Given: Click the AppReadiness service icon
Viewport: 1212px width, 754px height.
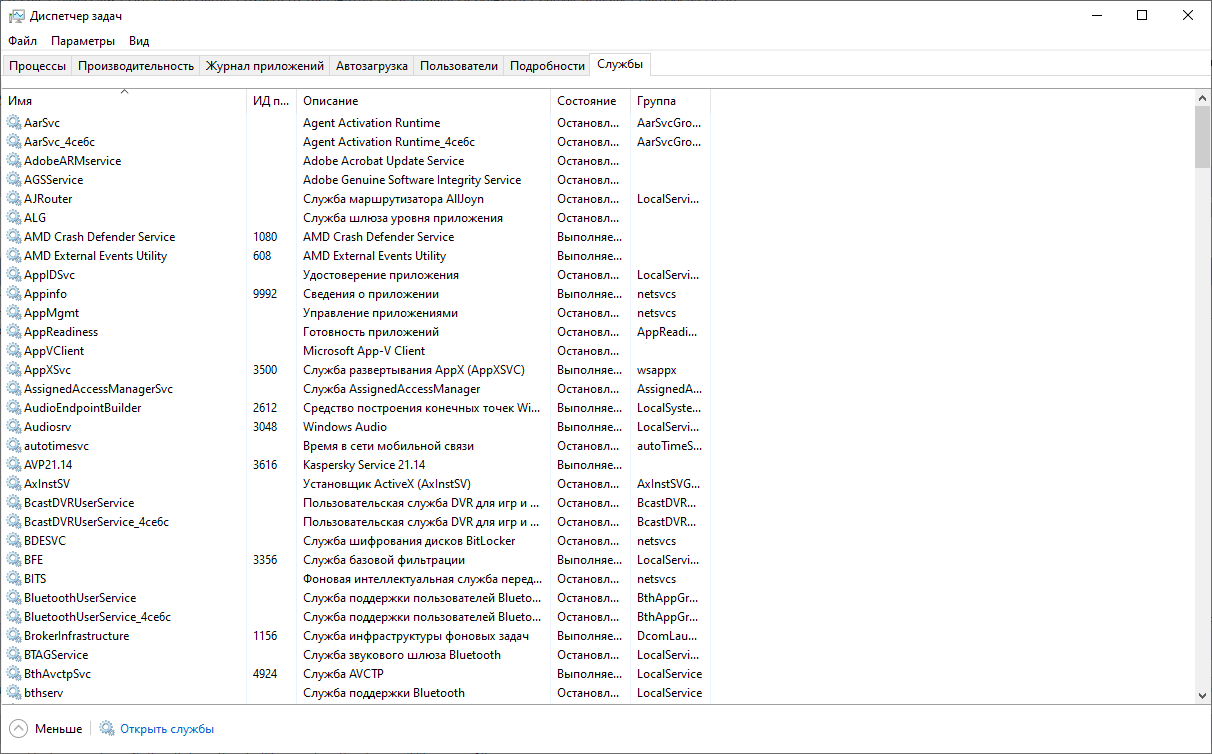Looking at the screenshot, I should [x=14, y=332].
